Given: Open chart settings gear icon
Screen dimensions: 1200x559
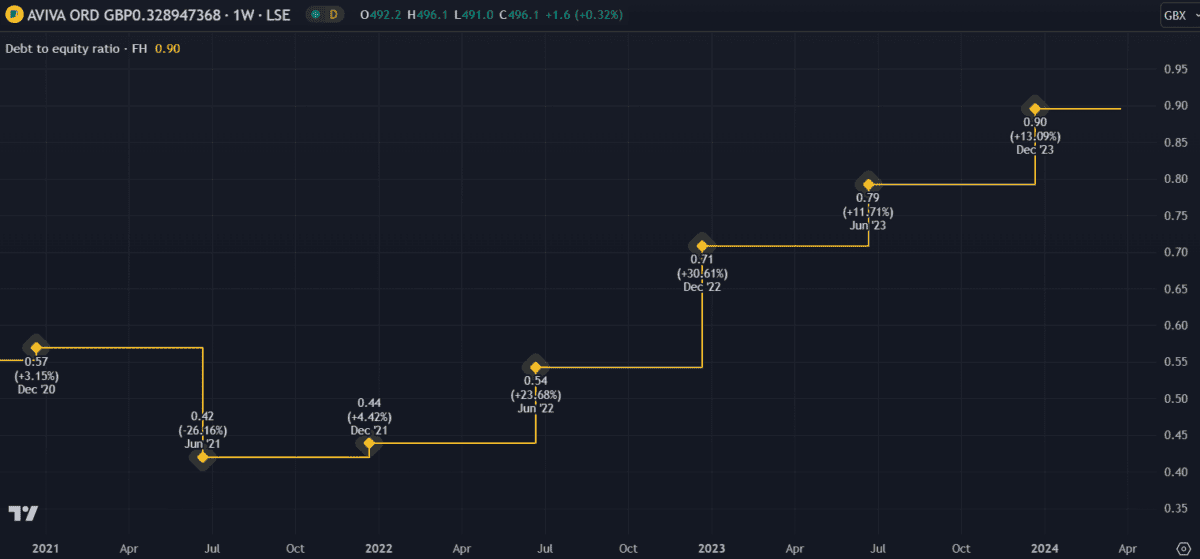Looking at the screenshot, I should 1181,549.
